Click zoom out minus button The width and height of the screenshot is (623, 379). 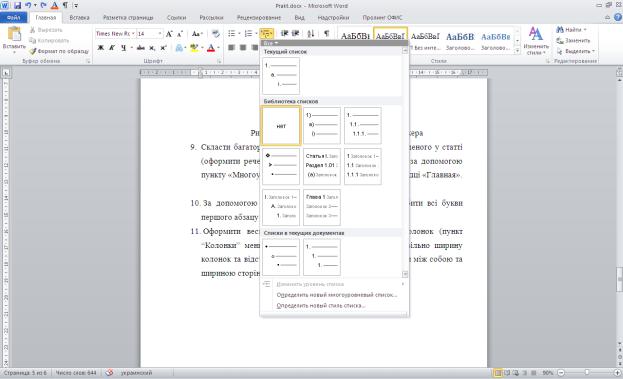tap(561, 373)
